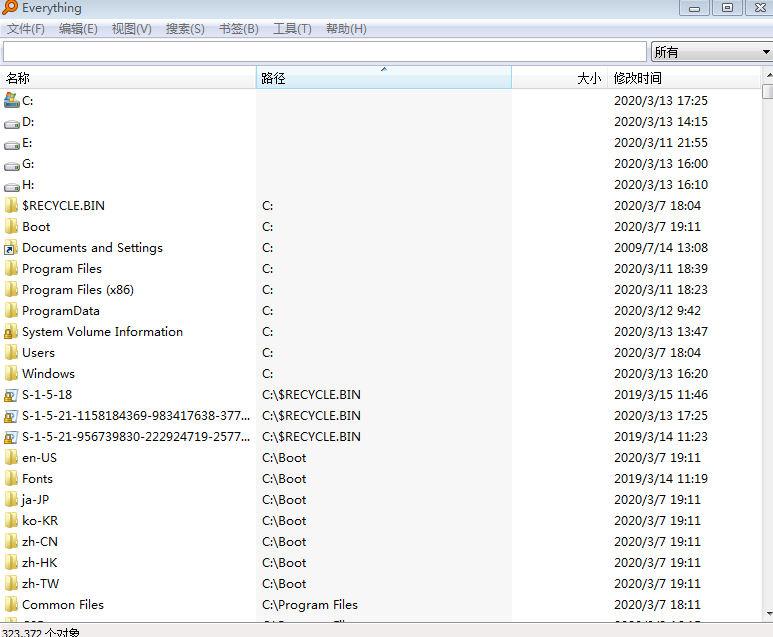Click date 2009/7/14 13:08
Viewport: 773px width, 637px height.
pos(661,248)
